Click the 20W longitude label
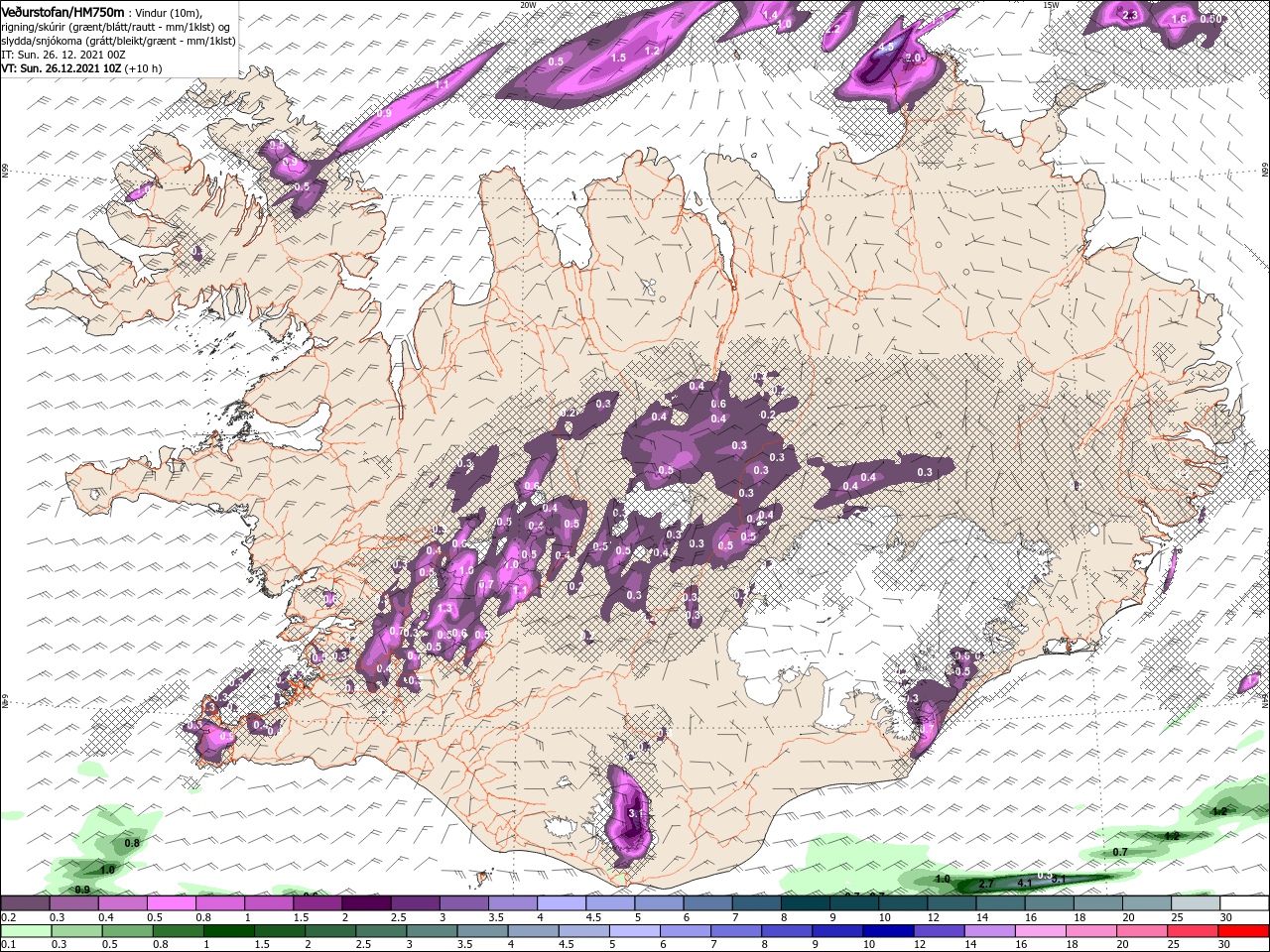 point(528,5)
